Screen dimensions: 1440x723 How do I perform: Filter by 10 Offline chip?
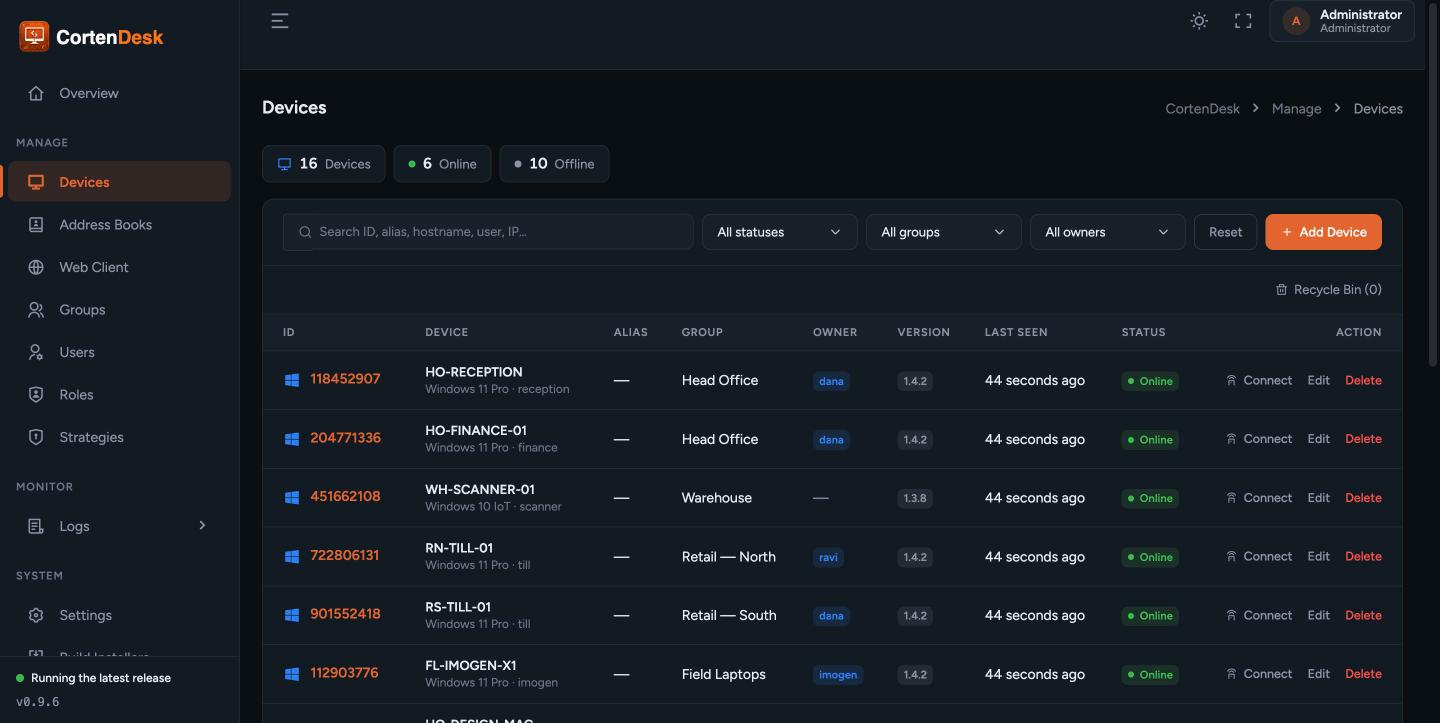pyautogui.click(x=554, y=164)
